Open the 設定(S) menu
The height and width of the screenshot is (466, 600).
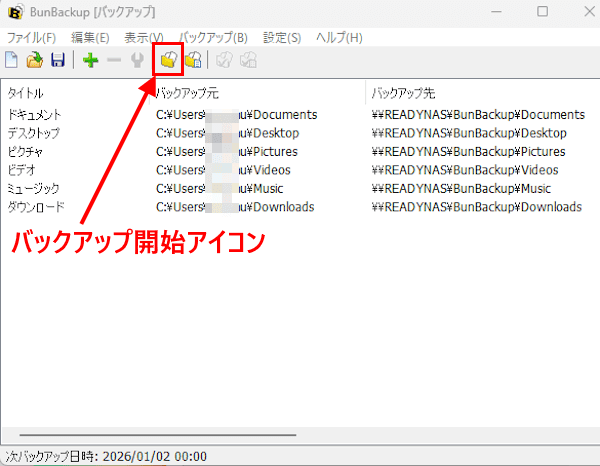[x=282, y=37]
